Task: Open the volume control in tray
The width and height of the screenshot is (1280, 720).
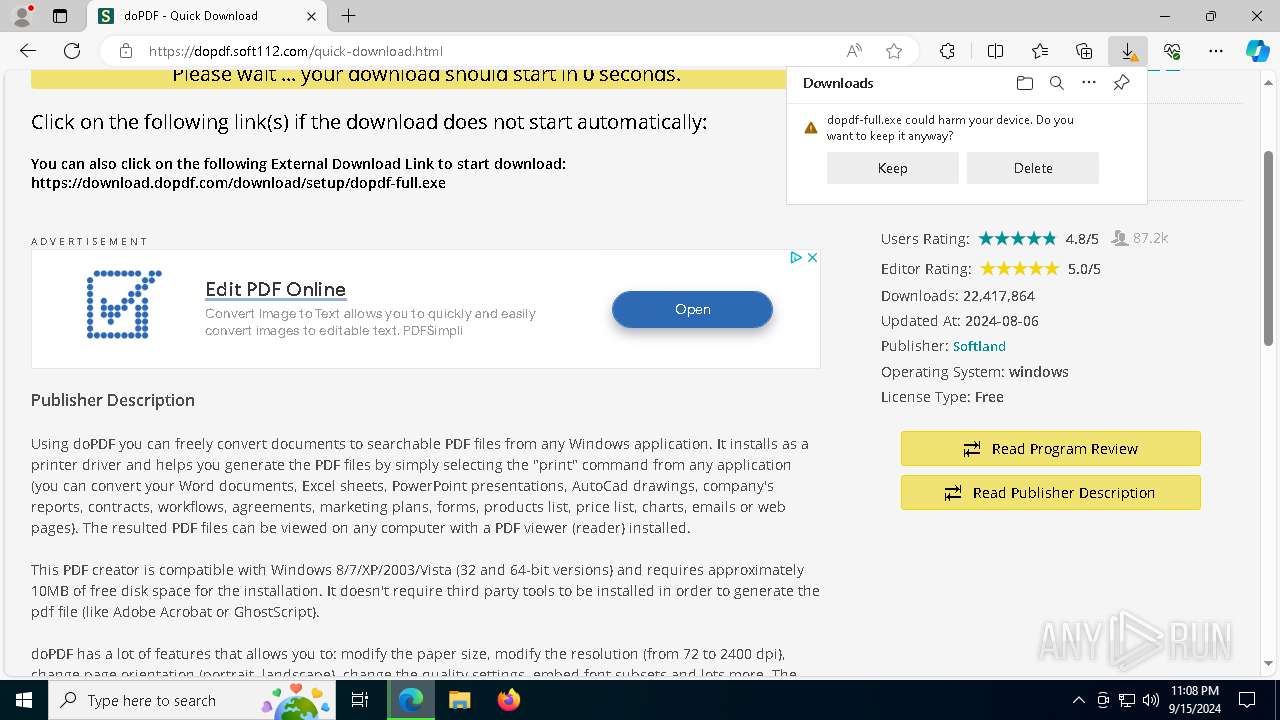Action: coord(1150,700)
